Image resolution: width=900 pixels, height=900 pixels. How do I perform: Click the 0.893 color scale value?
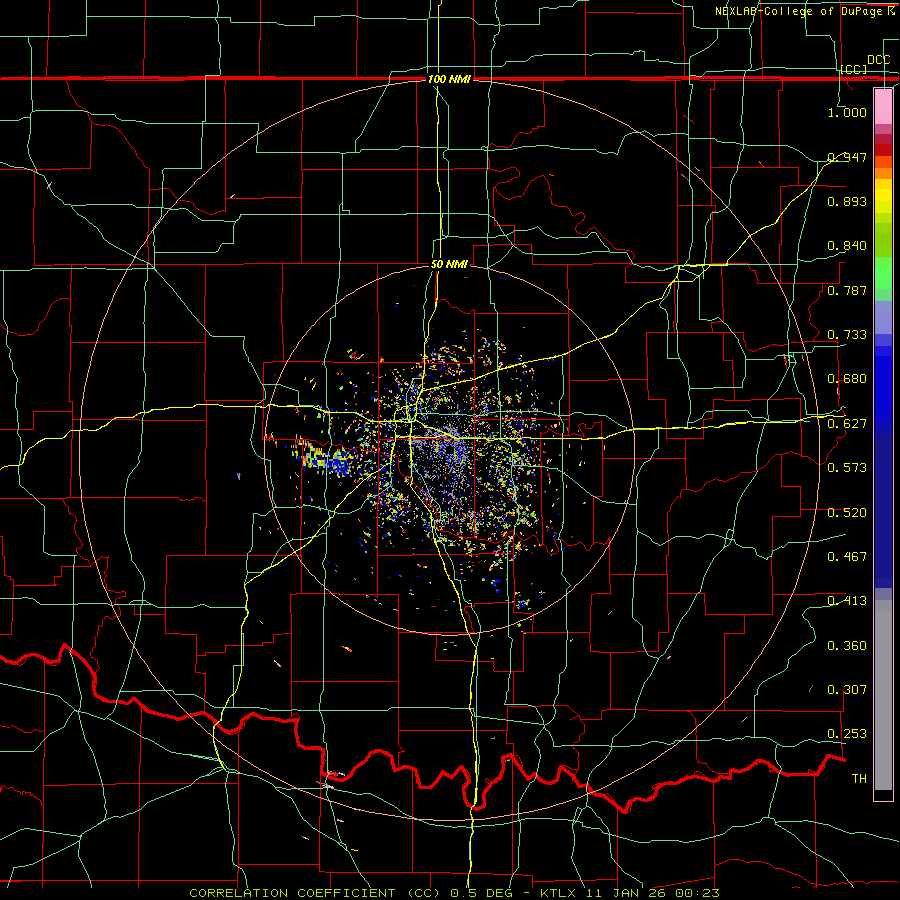pos(847,201)
